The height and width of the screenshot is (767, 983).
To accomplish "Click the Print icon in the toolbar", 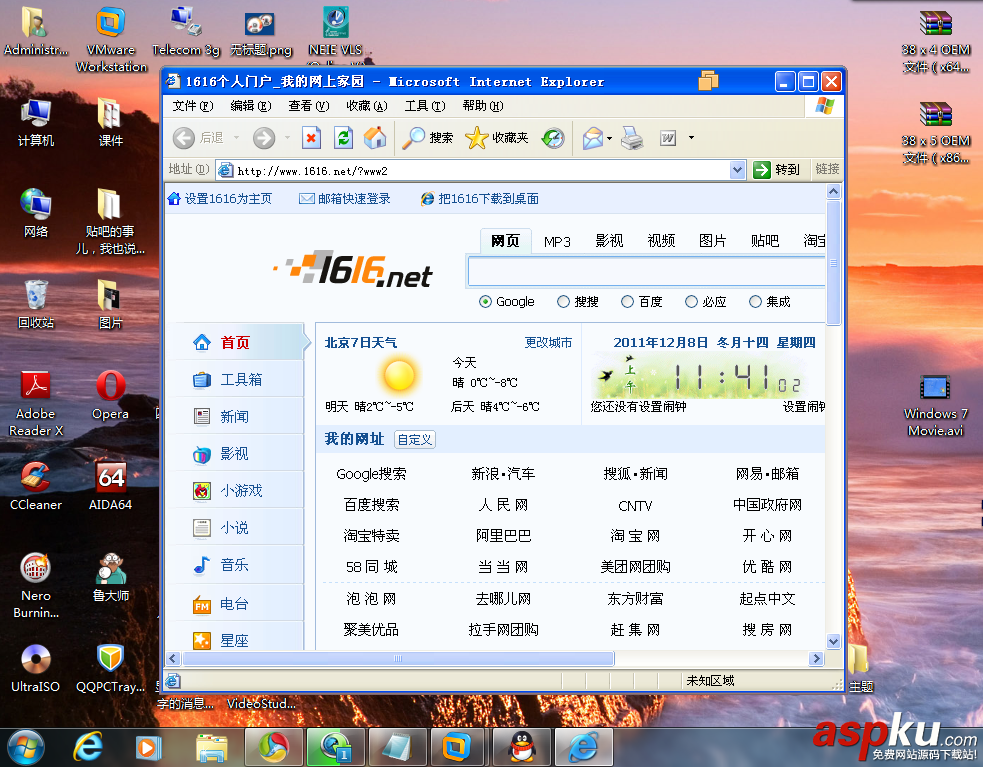I will [x=632, y=138].
